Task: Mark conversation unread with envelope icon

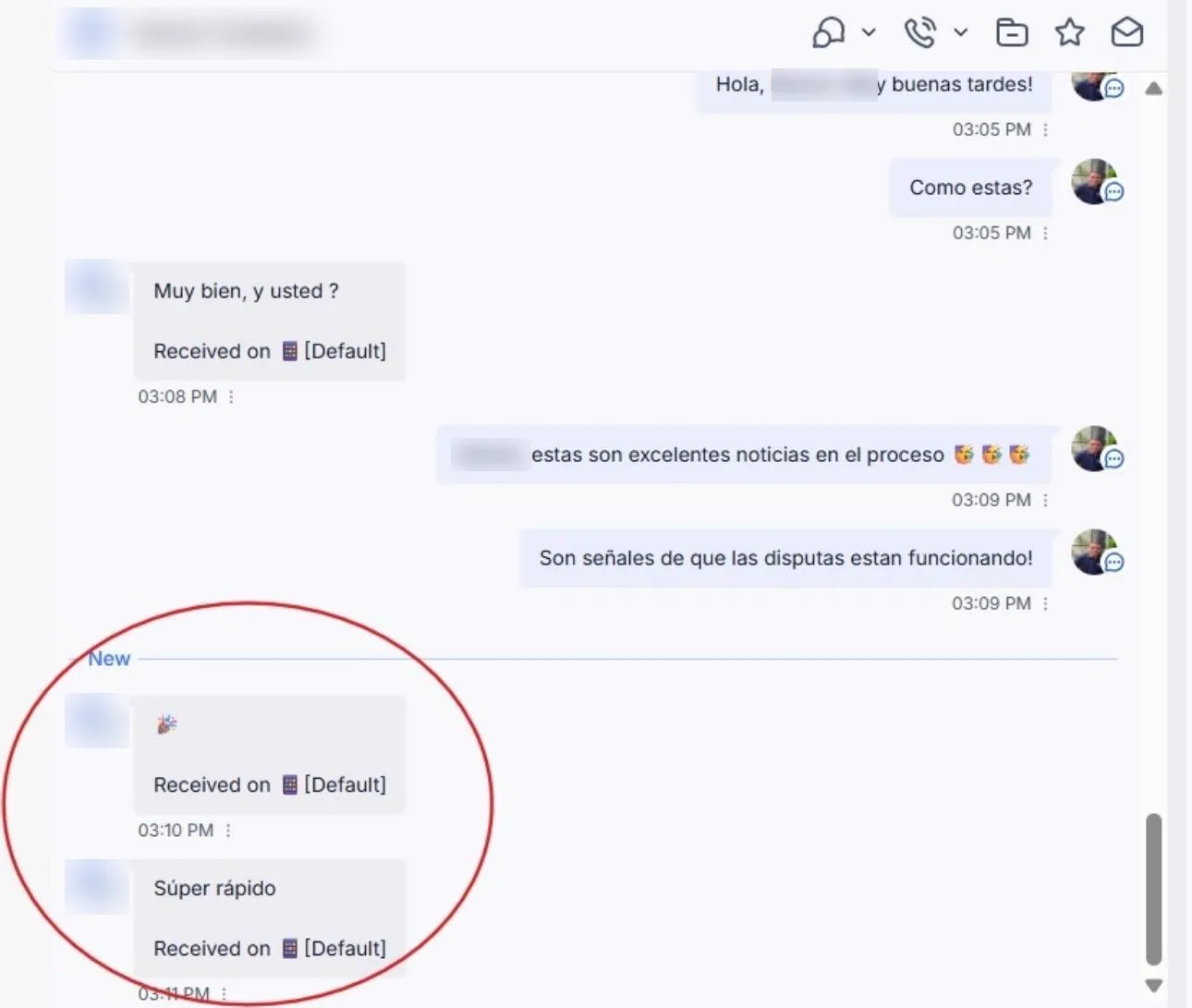Action: (x=1127, y=33)
